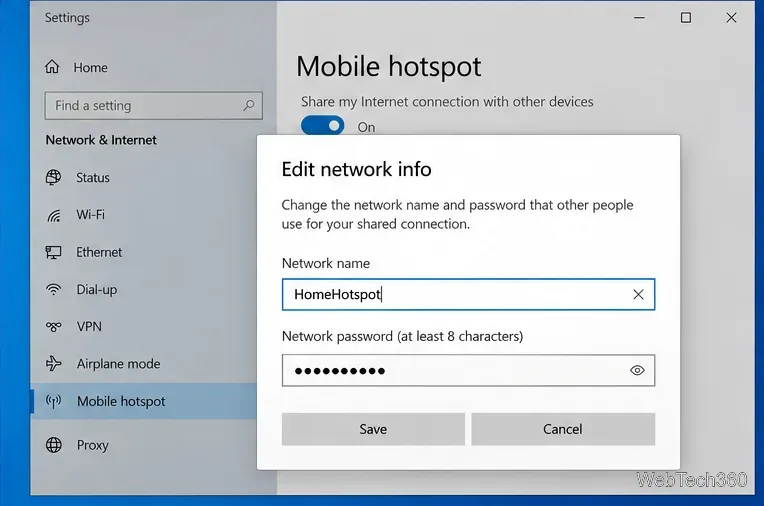This screenshot has width=764, height=506.
Task: Click into the Network name field
Action: pyautogui.click(x=468, y=294)
